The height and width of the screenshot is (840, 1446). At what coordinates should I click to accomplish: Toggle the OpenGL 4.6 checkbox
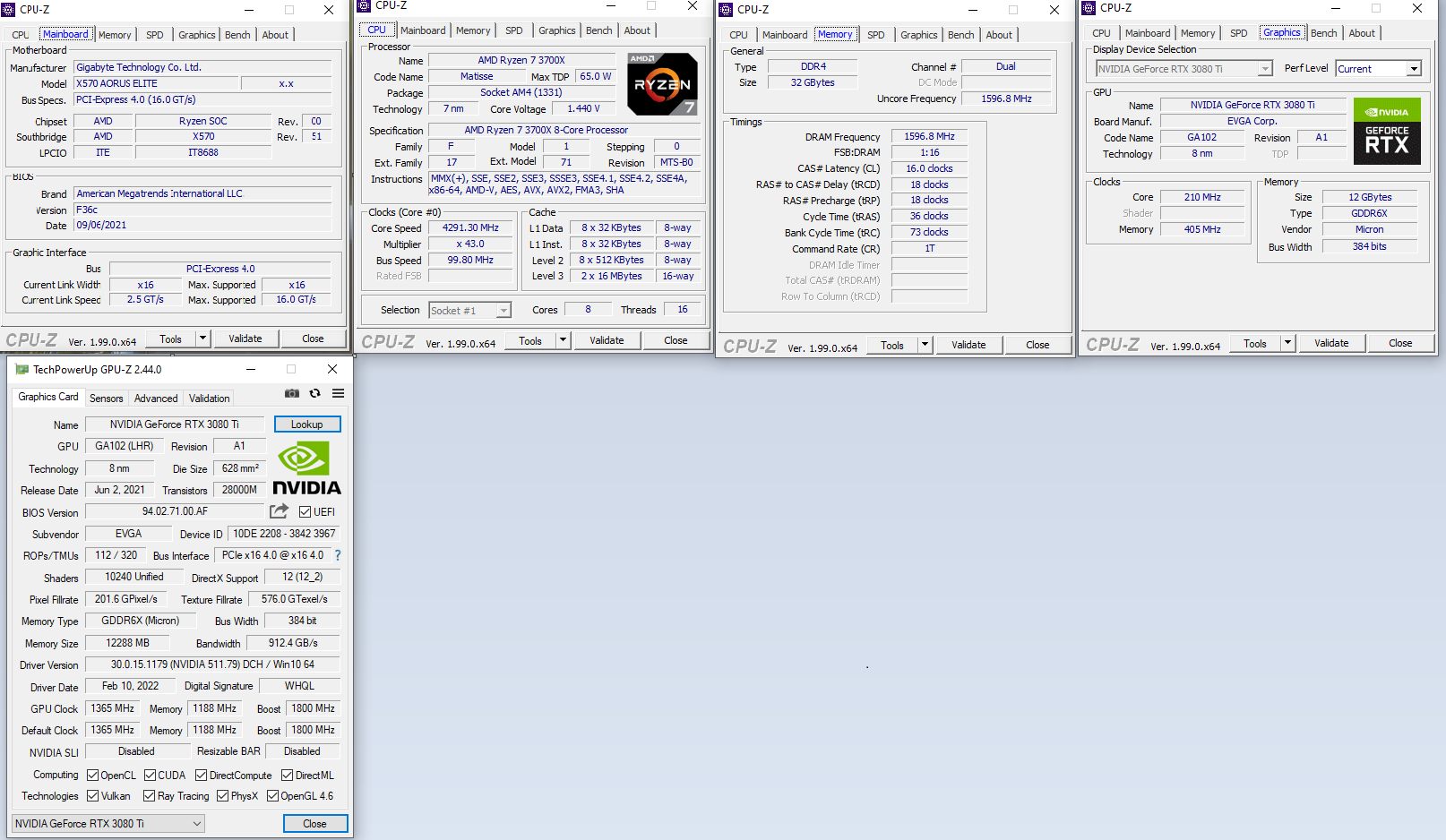(273, 796)
